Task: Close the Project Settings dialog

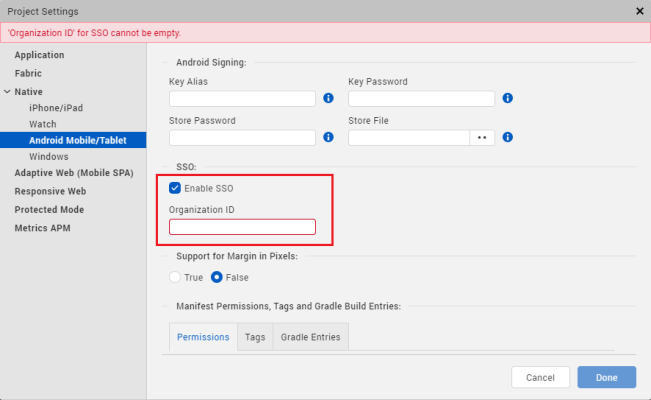Action: (x=640, y=10)
